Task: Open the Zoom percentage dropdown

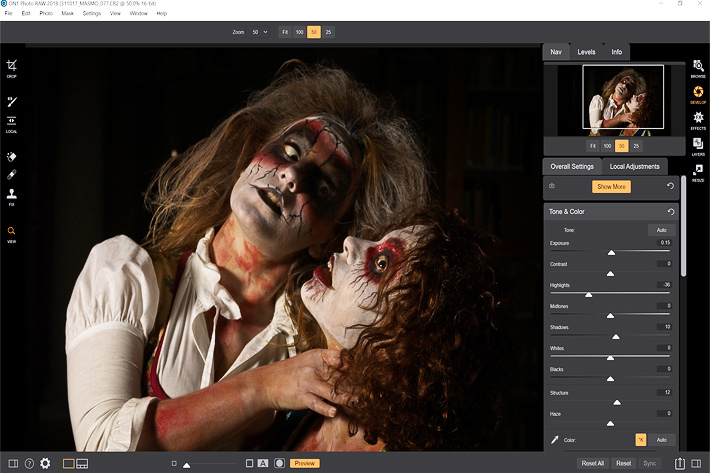Action: pyautogui.click(x=260, y=32)
